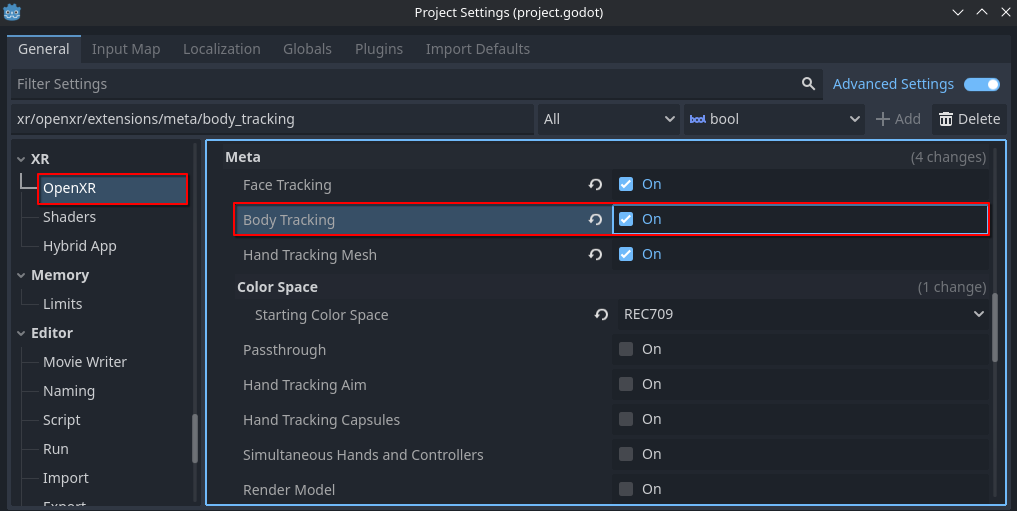Click the bool type icon in type selector

[698, 119]
